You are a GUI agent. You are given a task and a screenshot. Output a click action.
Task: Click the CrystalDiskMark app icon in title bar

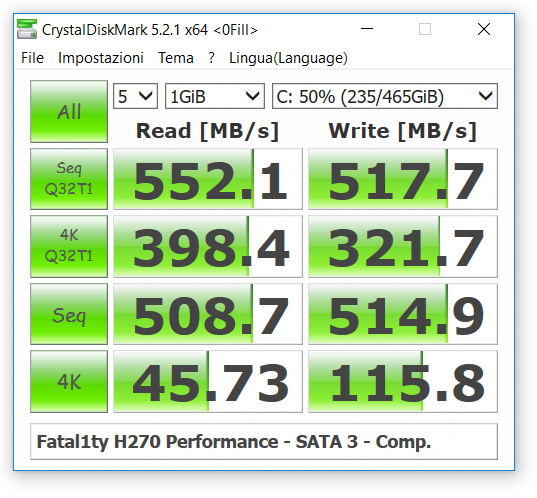(27, 29)
